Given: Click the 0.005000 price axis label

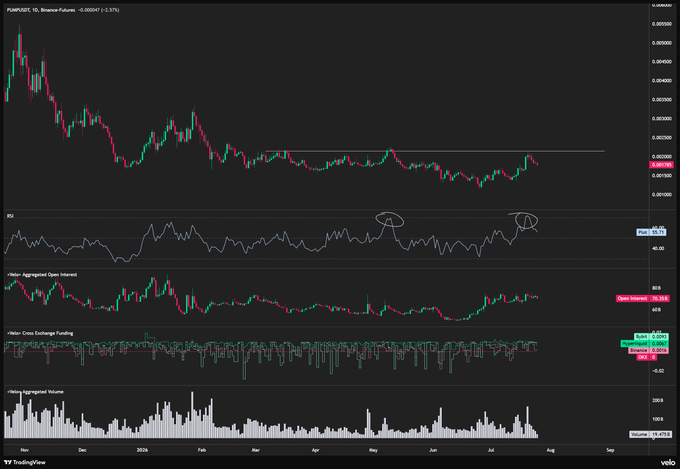Looking at the screenshot, I should 662,43.
